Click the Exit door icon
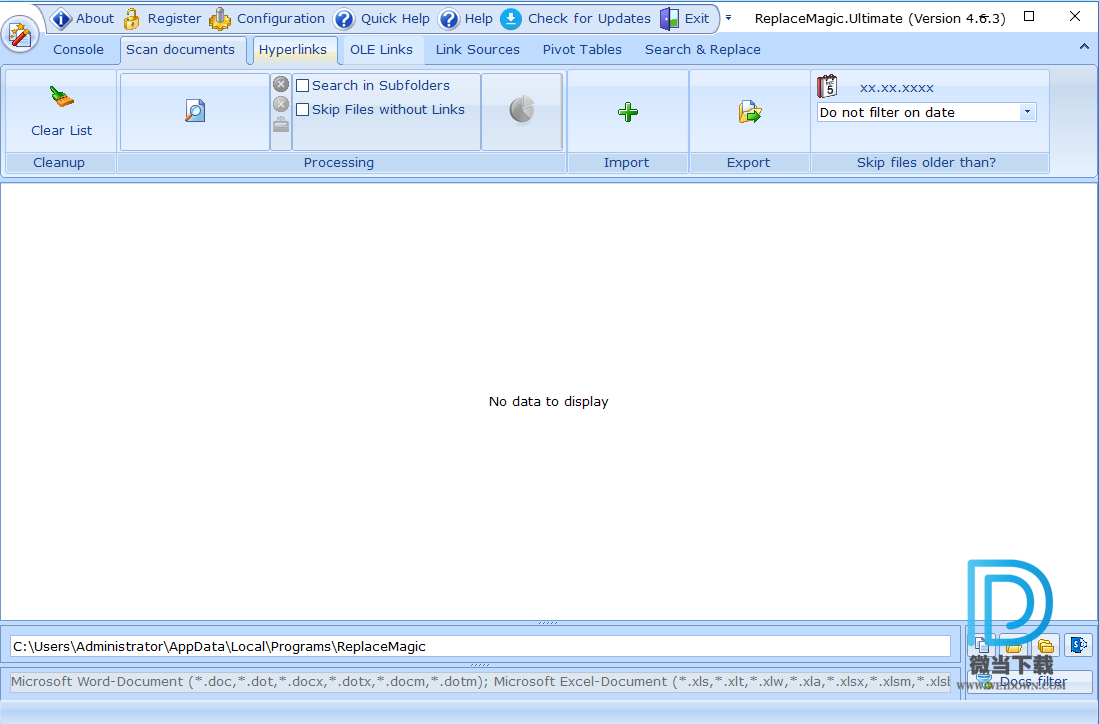 pos(669,19)
